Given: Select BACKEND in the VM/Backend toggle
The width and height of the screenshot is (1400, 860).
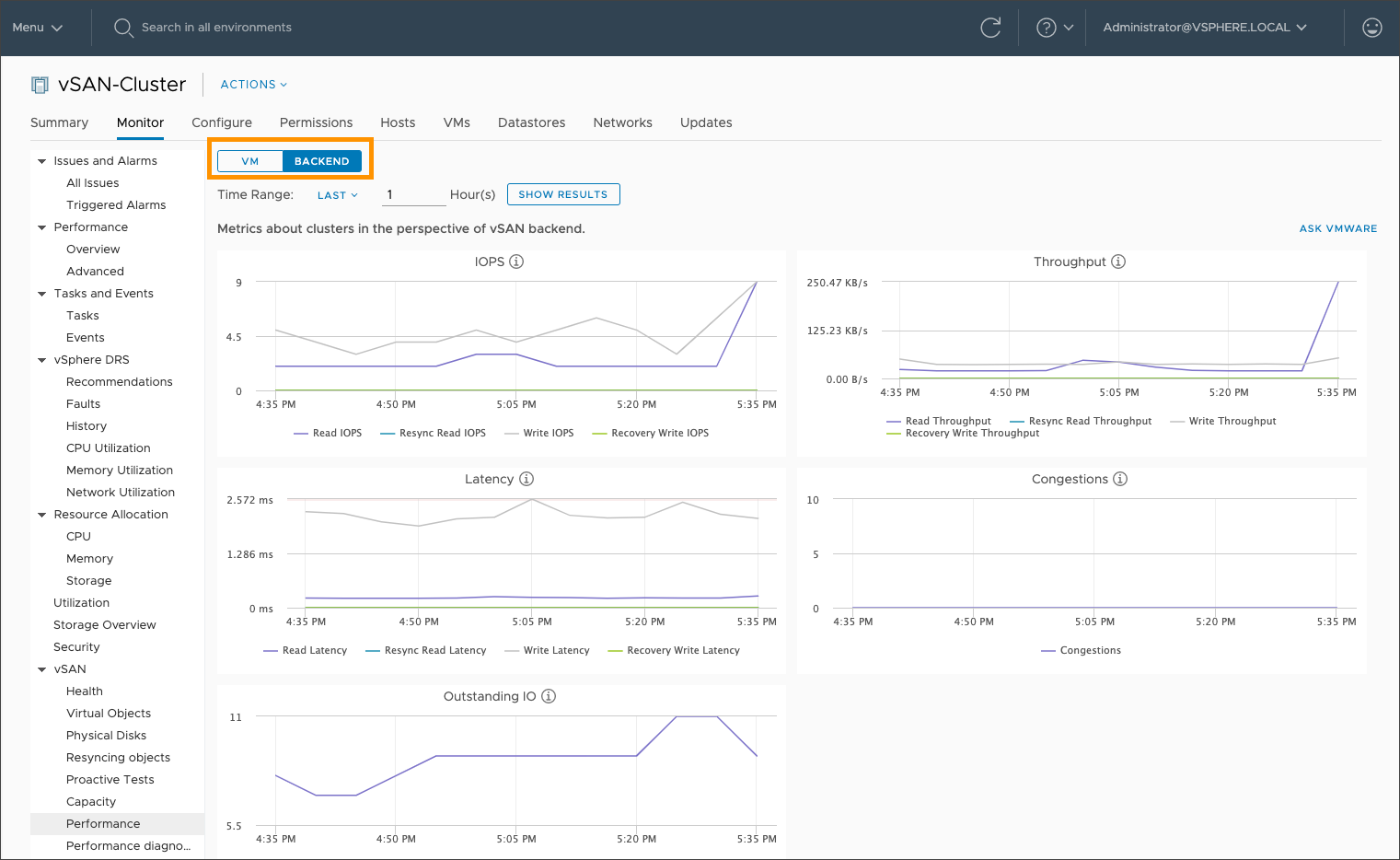Looking at the screenshot, I should click(x=322, y=160).
